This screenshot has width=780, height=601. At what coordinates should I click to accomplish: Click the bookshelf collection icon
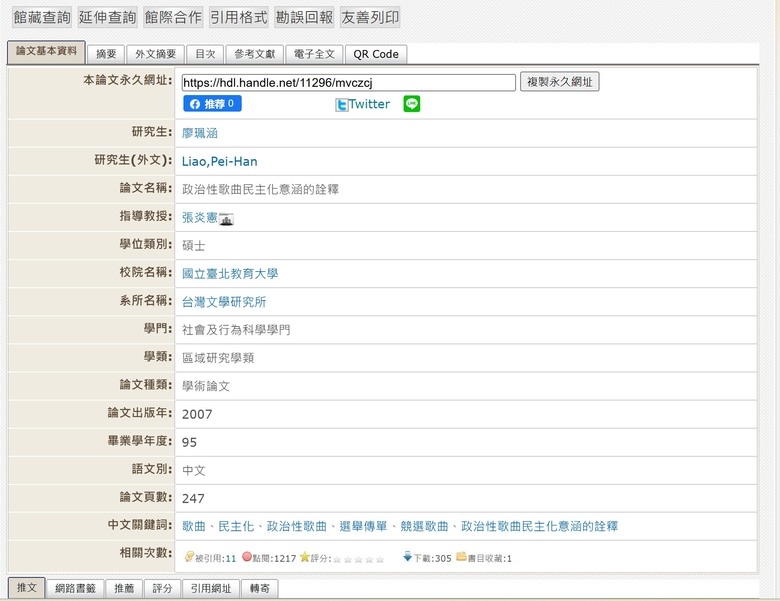click(x=461, y=557)
